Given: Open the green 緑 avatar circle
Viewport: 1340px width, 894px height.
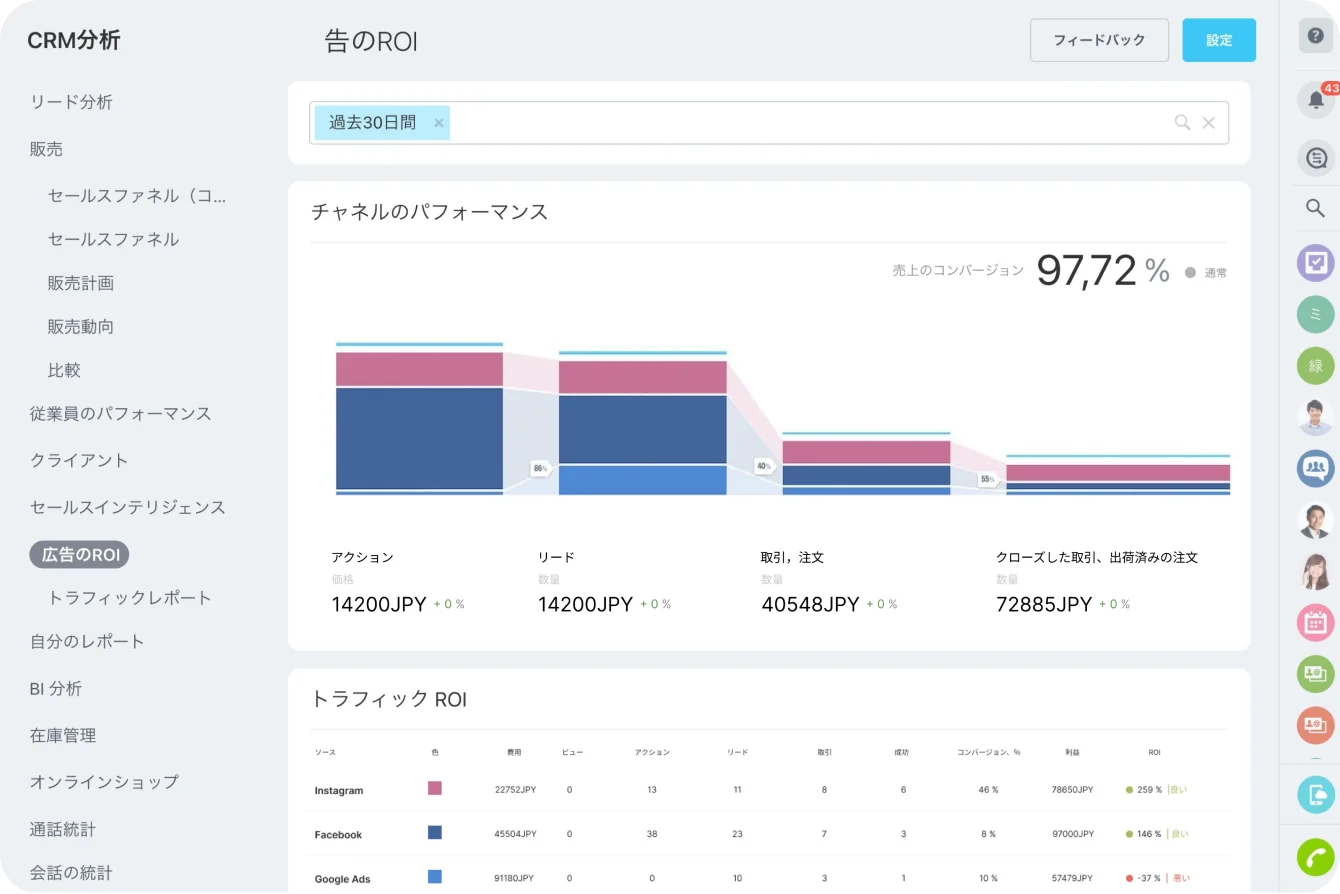Looking at the screenshot, I should tap(1316, 365).
